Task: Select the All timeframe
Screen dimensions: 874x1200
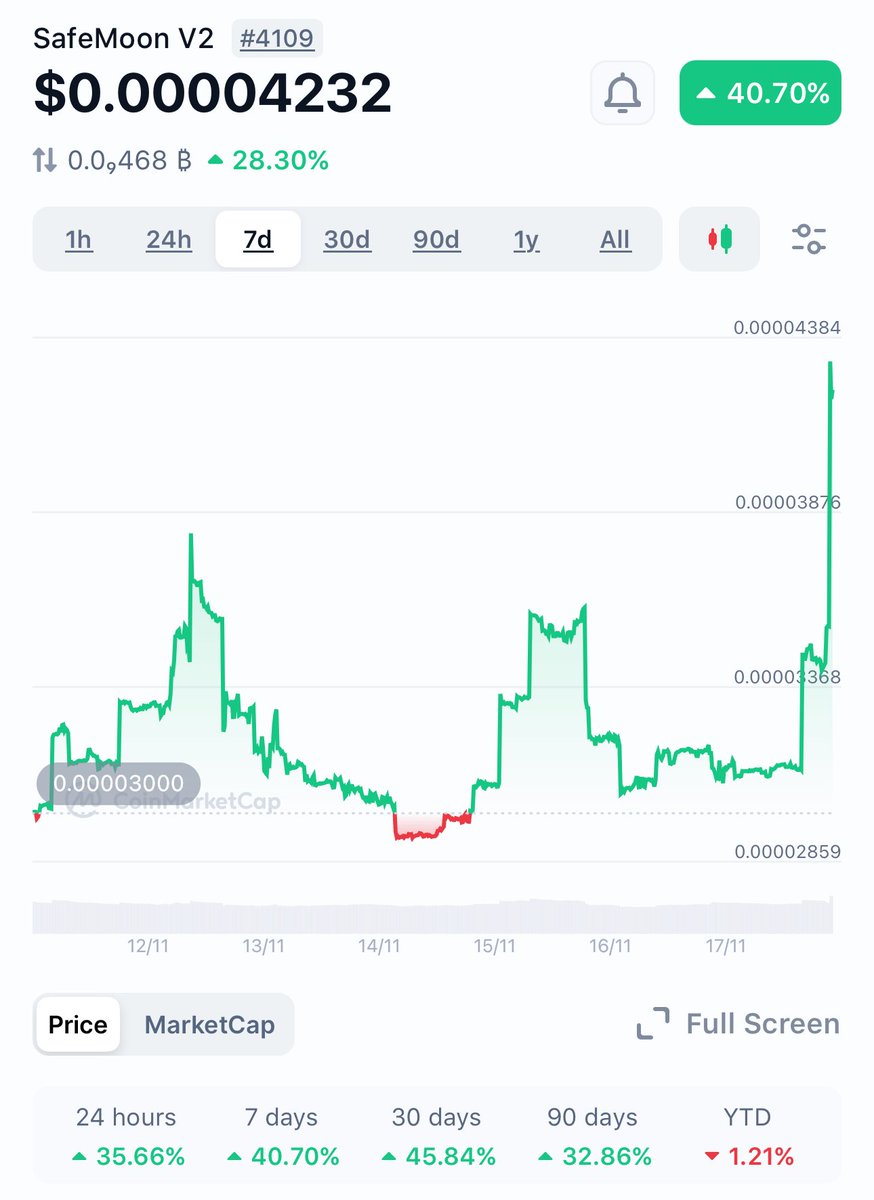Action: tap(615, 240)
